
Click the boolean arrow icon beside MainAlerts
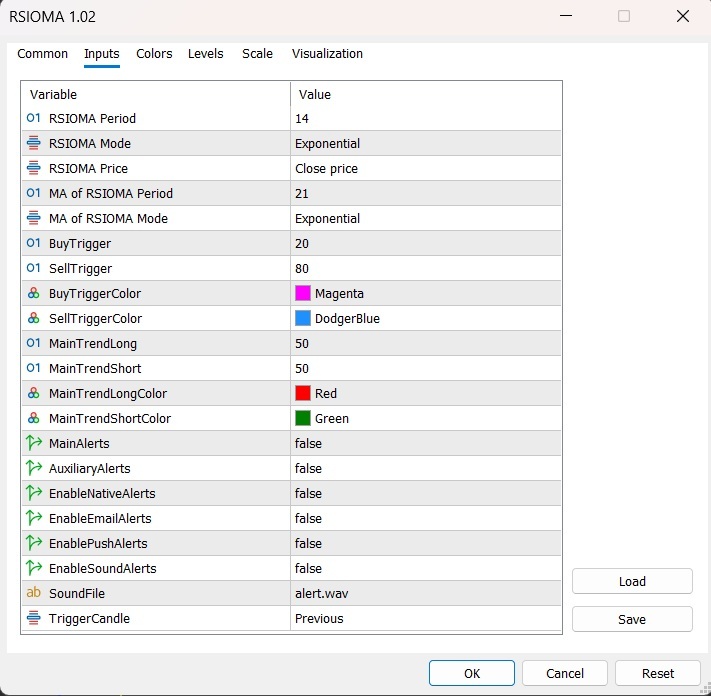(34, 443)
